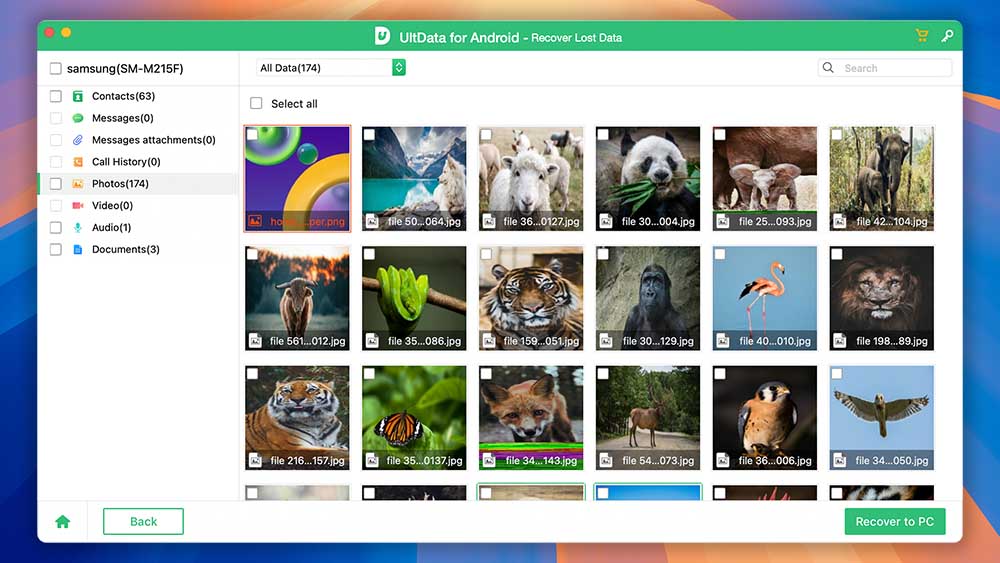Select Messages attachments(0) category
The image size is (1000, 563).
(x=154, y=140)
